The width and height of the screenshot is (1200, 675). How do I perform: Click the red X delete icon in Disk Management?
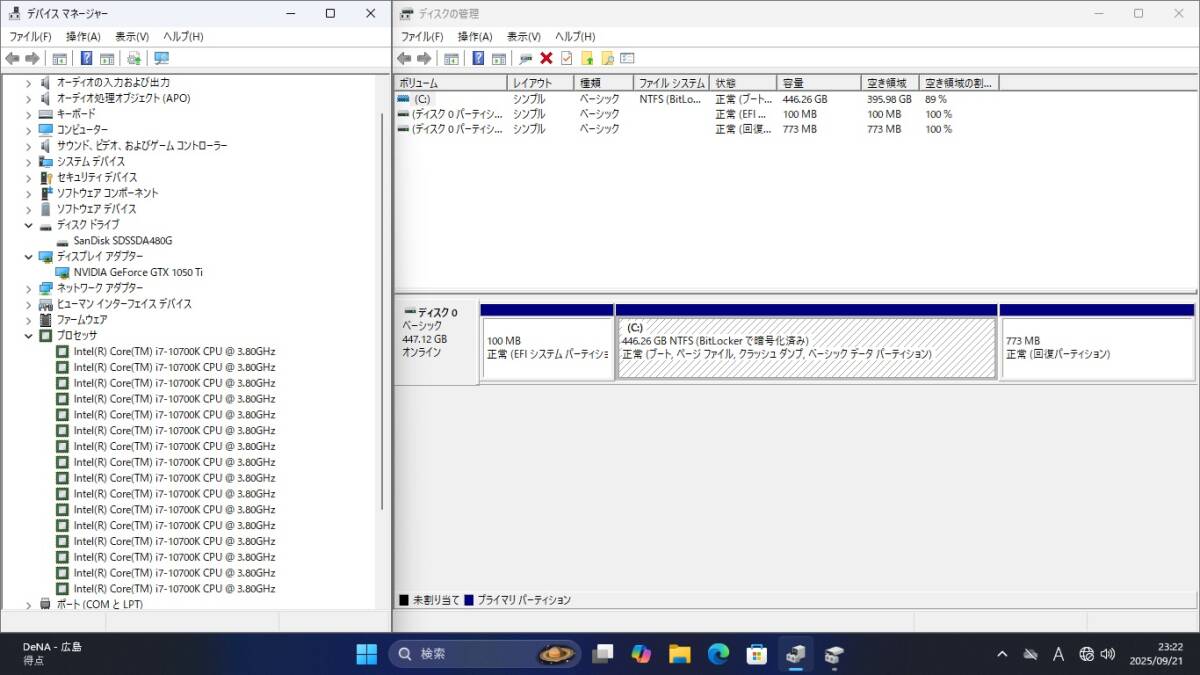pyautogui.click(x=546, y=58)
